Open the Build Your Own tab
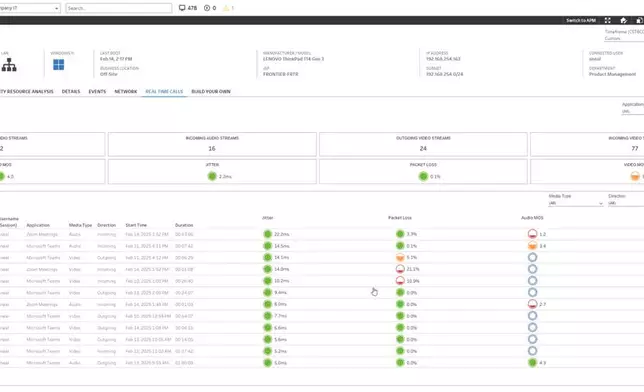 211,92
